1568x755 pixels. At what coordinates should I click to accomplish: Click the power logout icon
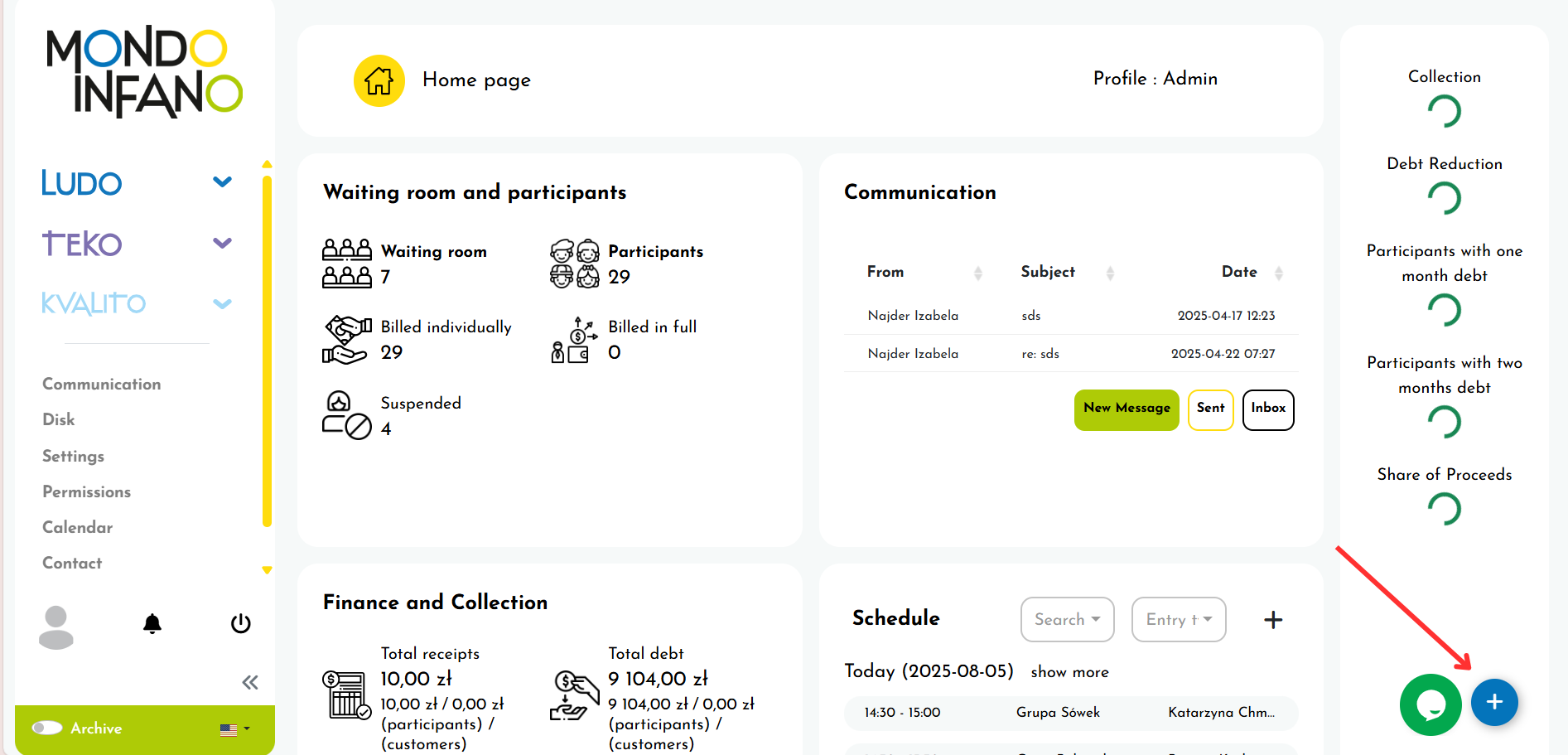click(240, 624)
